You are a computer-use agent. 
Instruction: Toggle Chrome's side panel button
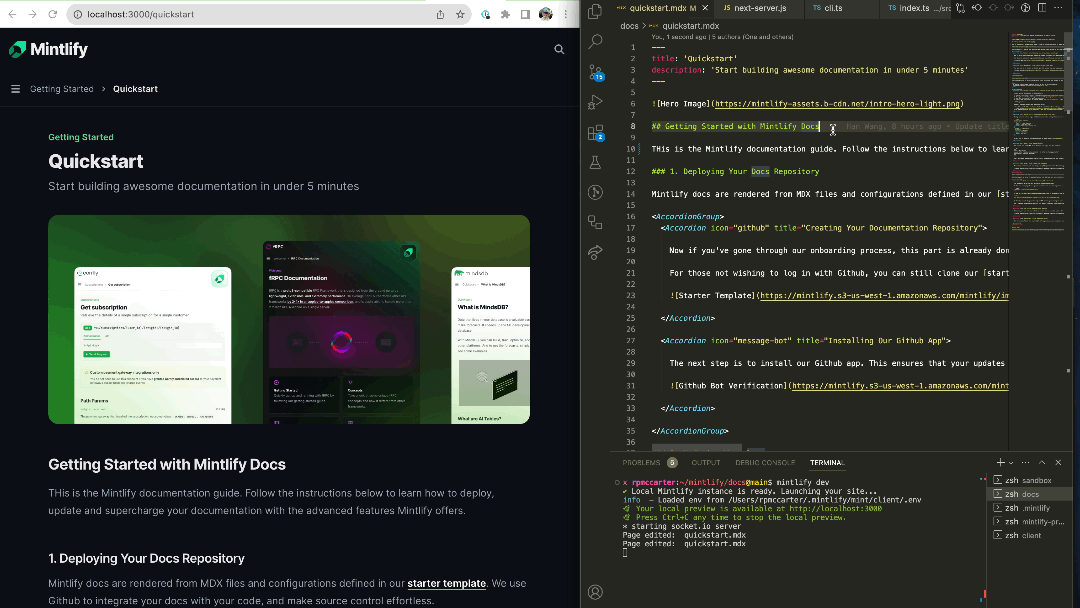(x=524, y=15)
